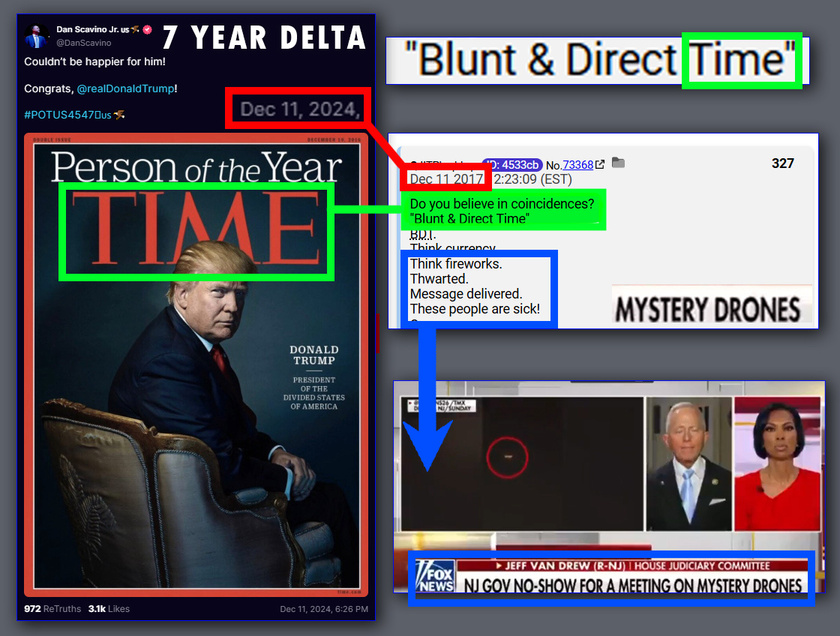This screenshot has width=840, height=636.
Task: Click the "Think fireworks." line
Action: 456,264
